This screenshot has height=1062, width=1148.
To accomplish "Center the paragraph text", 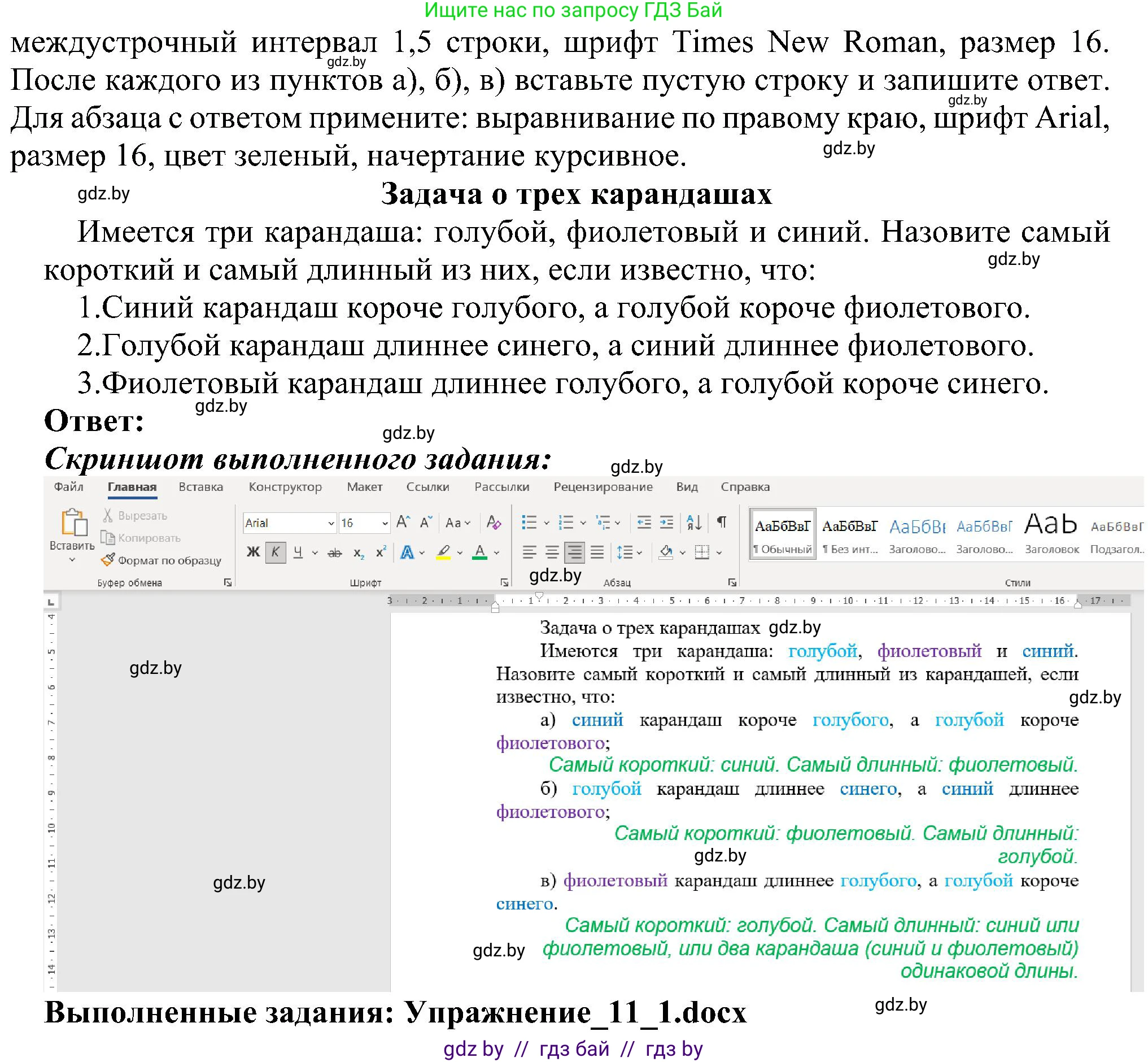I will pos(552,552).
